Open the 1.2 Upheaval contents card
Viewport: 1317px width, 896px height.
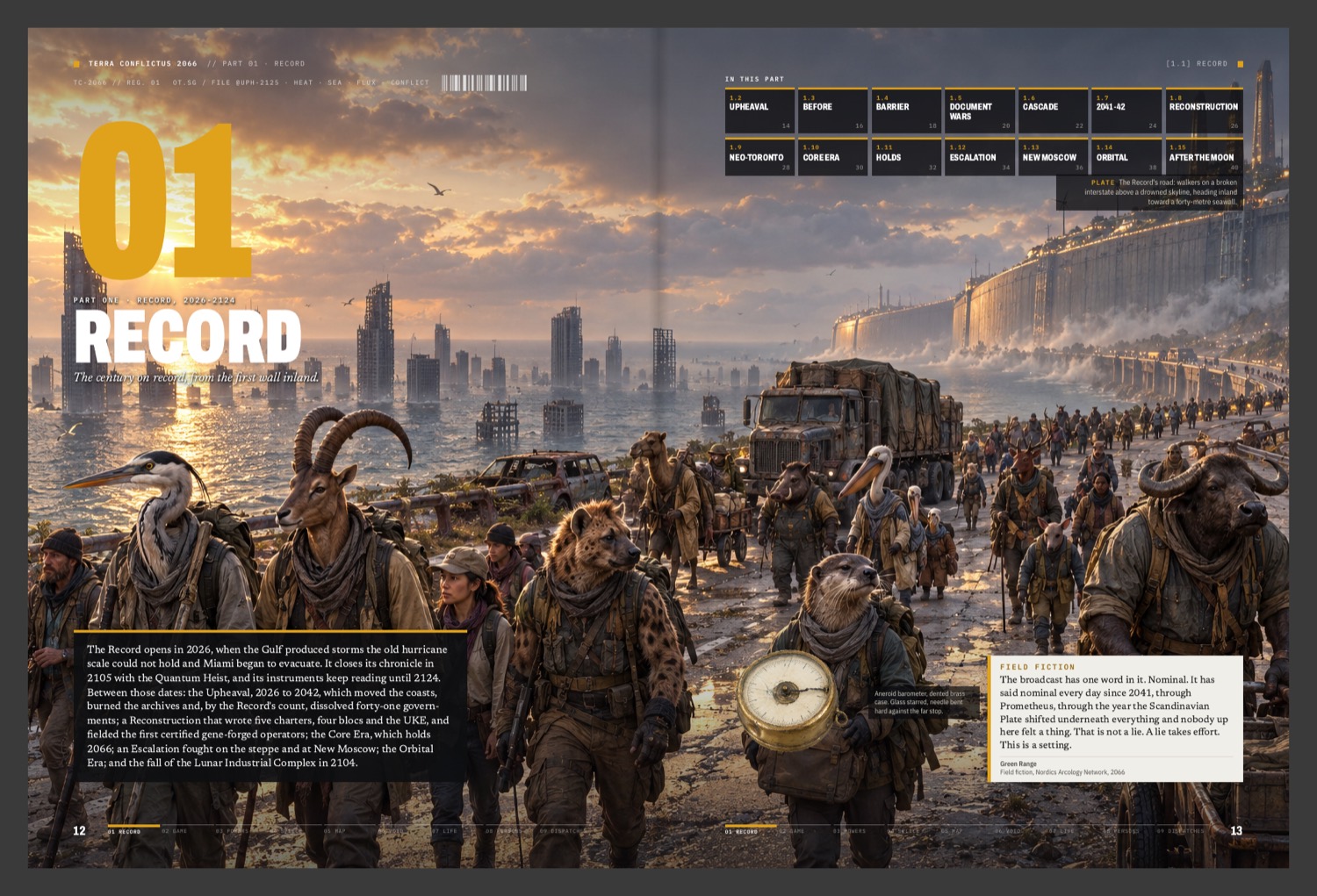tap(759, 110)
